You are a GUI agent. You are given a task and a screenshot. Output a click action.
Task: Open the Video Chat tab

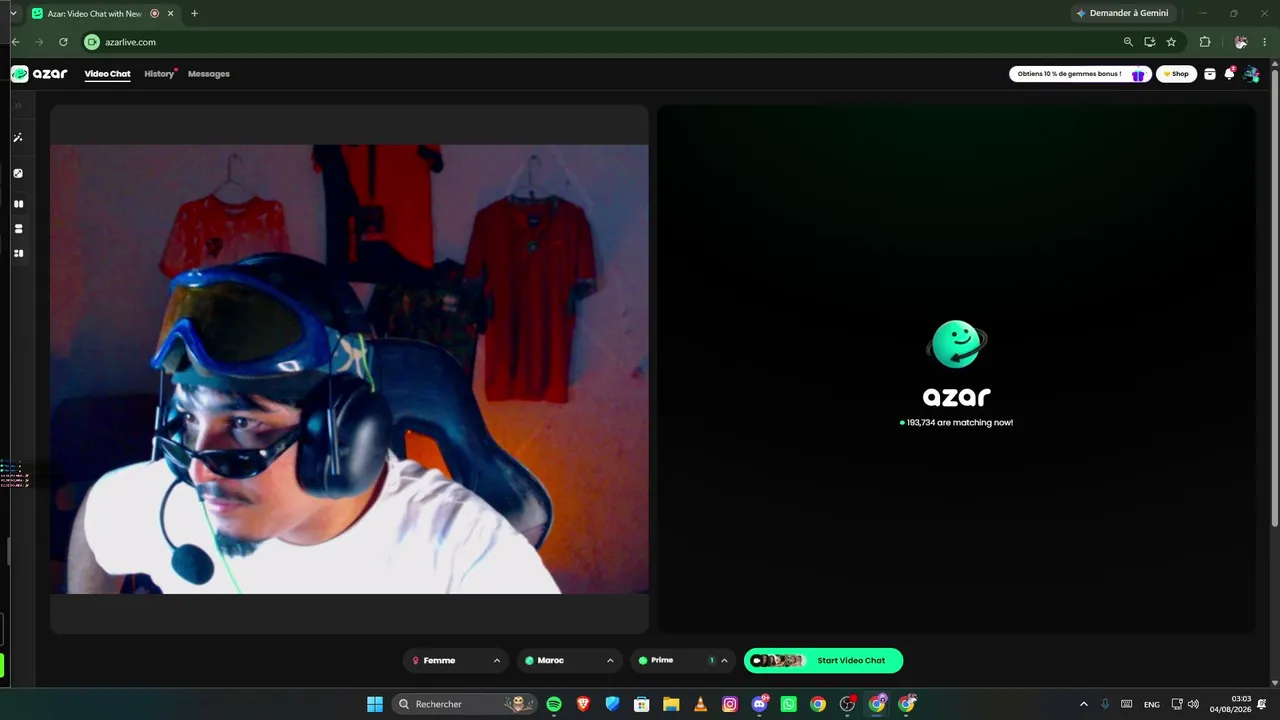click(107, 74)
